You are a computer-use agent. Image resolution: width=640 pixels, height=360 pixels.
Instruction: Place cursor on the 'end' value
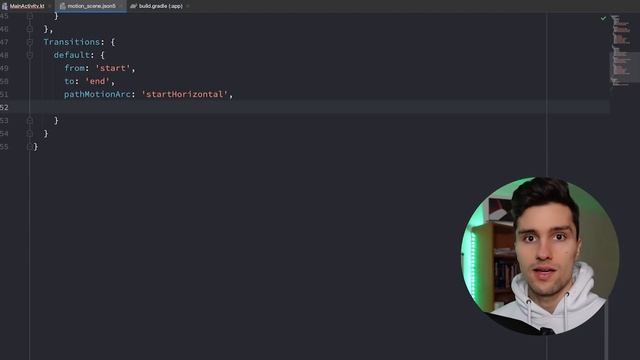[x=98, y=81]
